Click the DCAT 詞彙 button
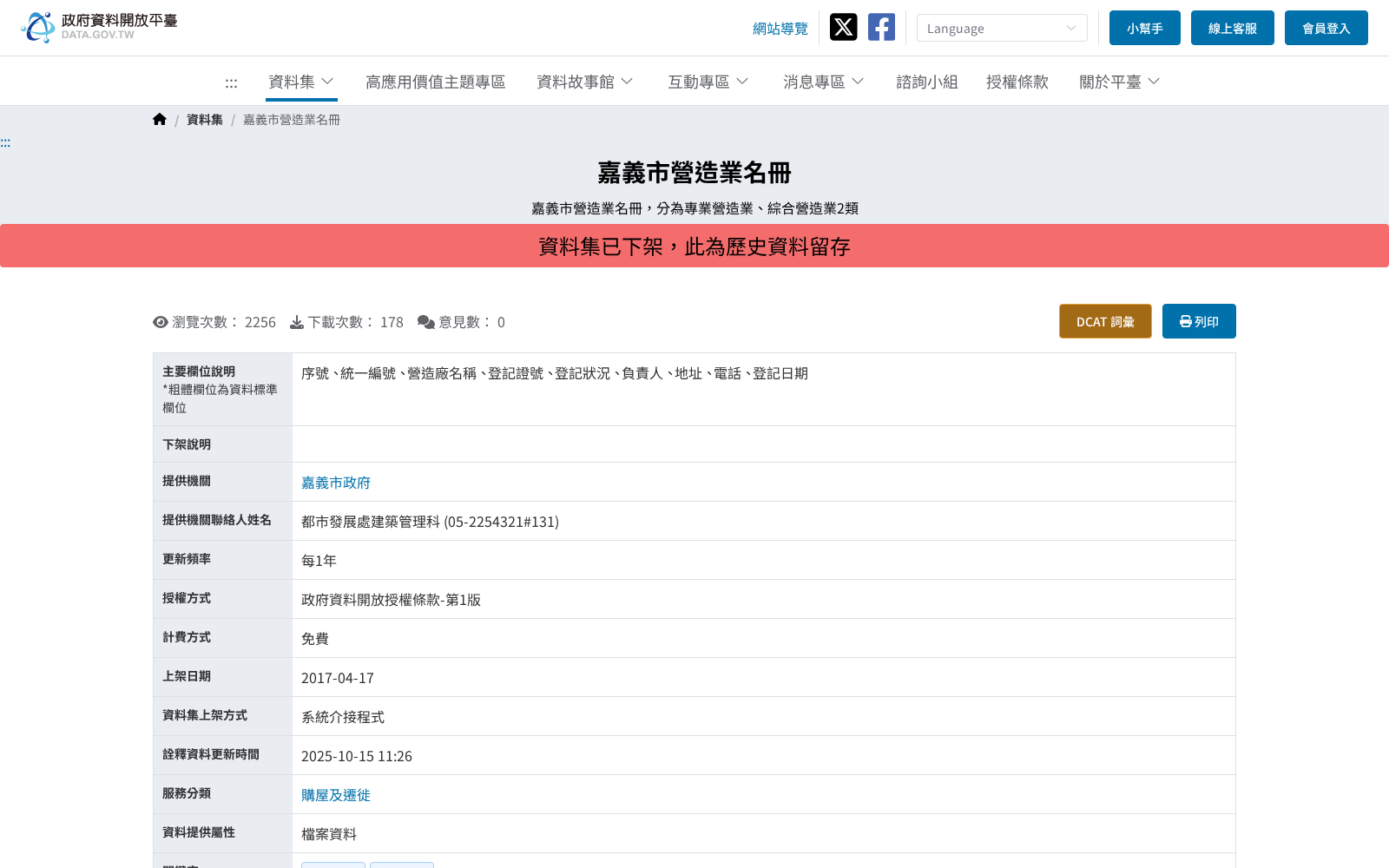 click(x=1105, y=321)
